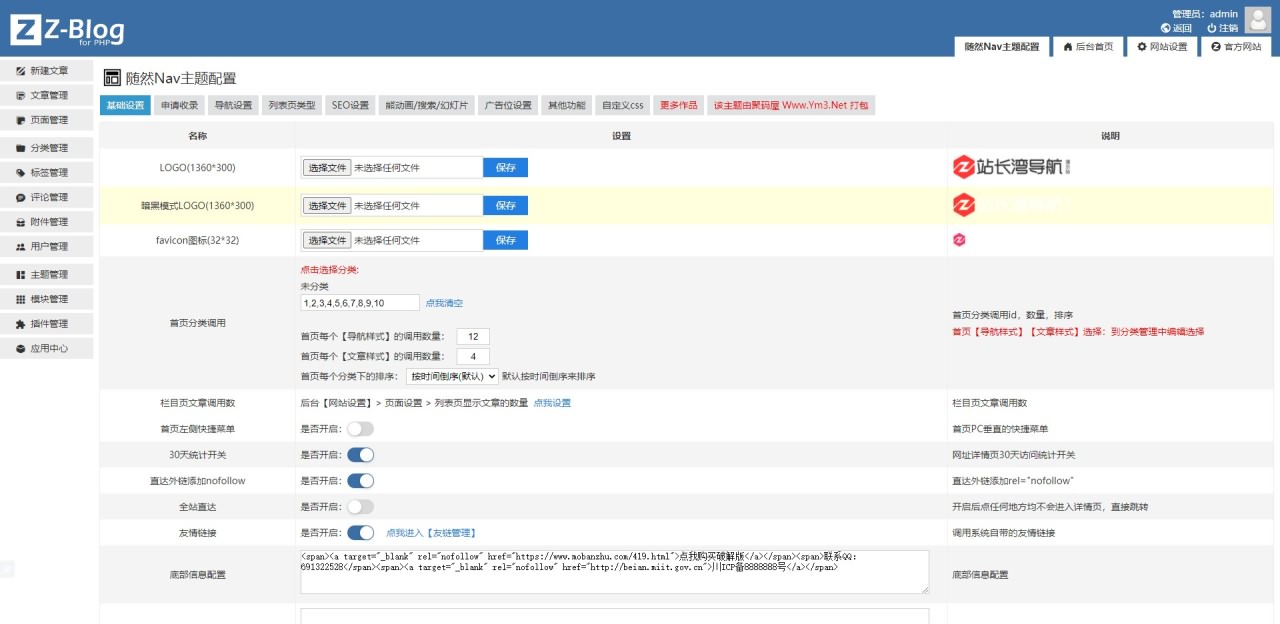The height and width of the screenshot is (624, 1280).
Task: Click the red 首页【导航样式】 hint text
Action: tap(1078, 331)
